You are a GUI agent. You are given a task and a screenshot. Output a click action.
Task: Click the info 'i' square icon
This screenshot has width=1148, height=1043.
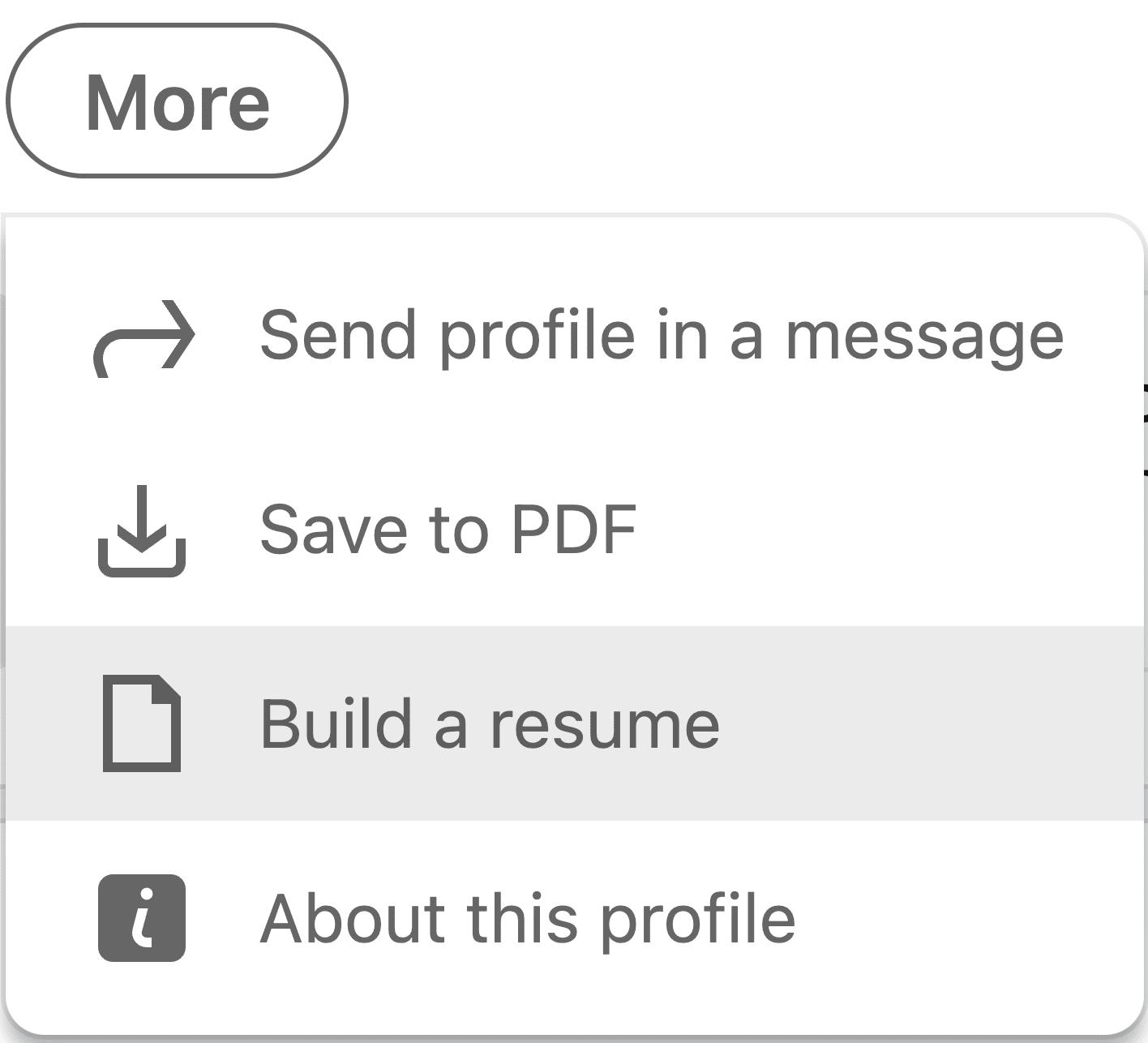(142, 917)
